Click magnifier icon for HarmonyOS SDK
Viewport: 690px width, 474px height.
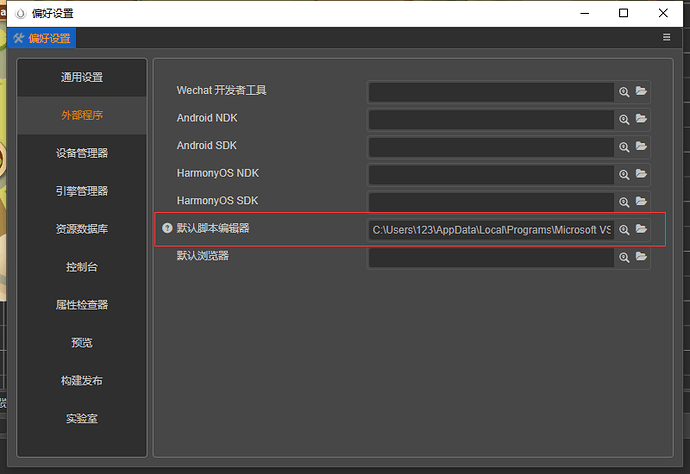pos(624,202)
